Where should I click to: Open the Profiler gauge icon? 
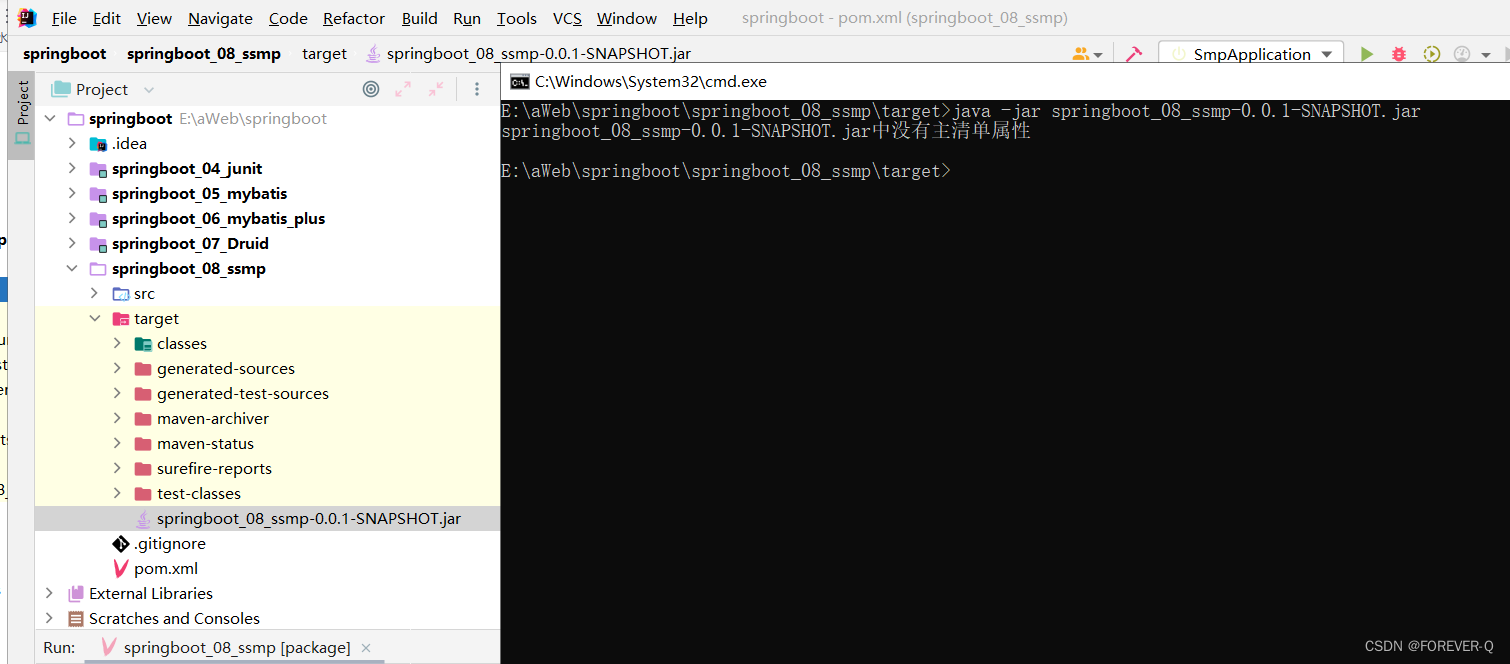[x=1461, y=54]
